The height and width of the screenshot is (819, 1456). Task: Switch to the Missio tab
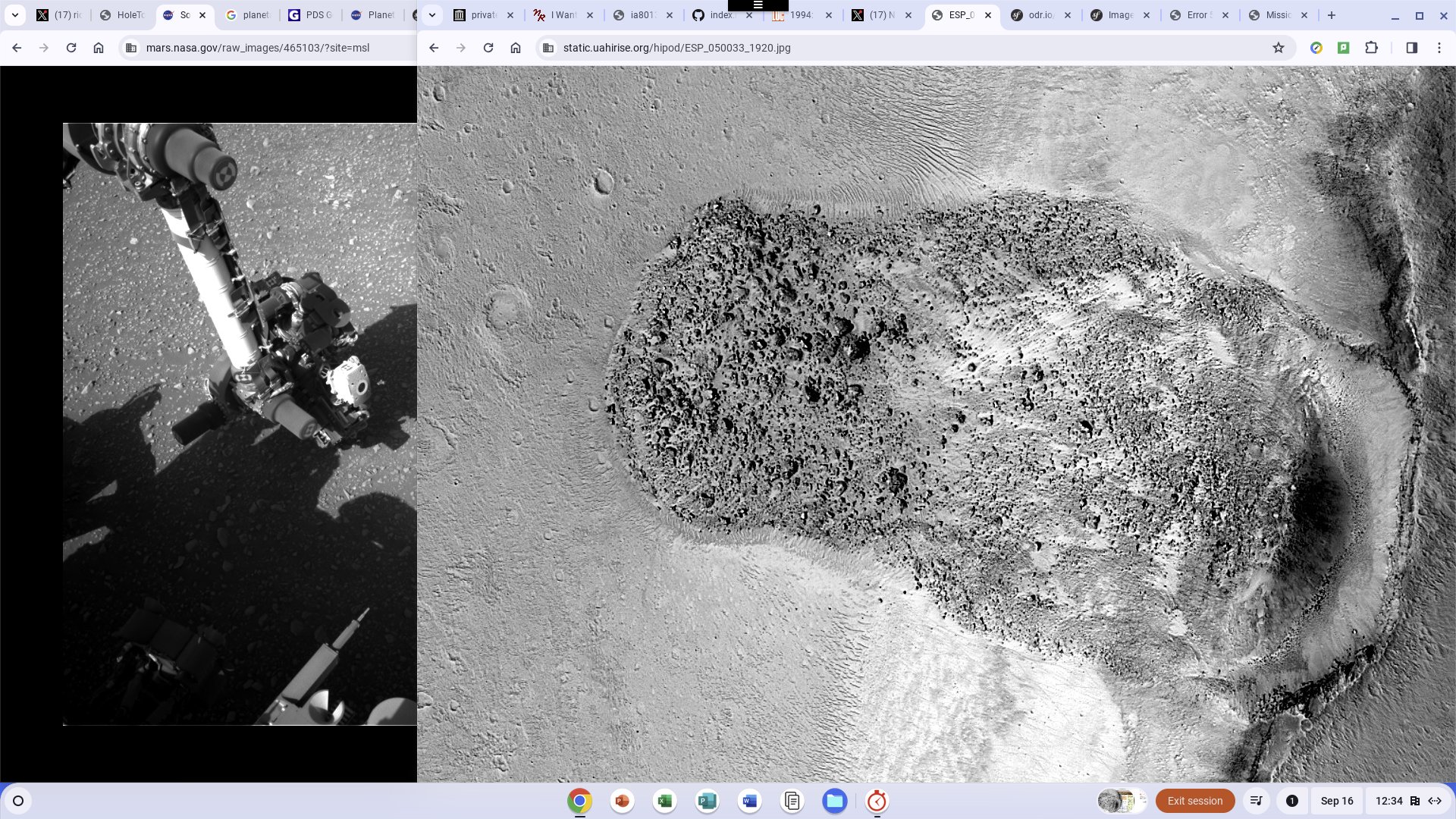click(1278, 15)
